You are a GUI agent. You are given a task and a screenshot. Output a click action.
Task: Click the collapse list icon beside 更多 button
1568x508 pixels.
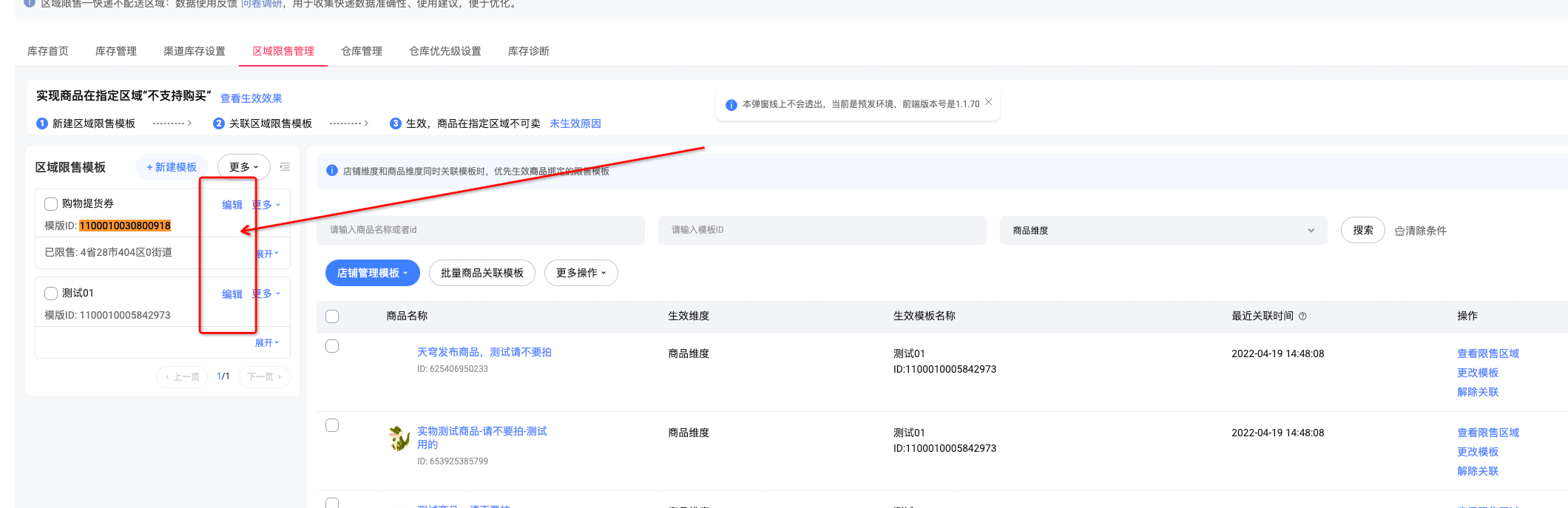(285, 167)
